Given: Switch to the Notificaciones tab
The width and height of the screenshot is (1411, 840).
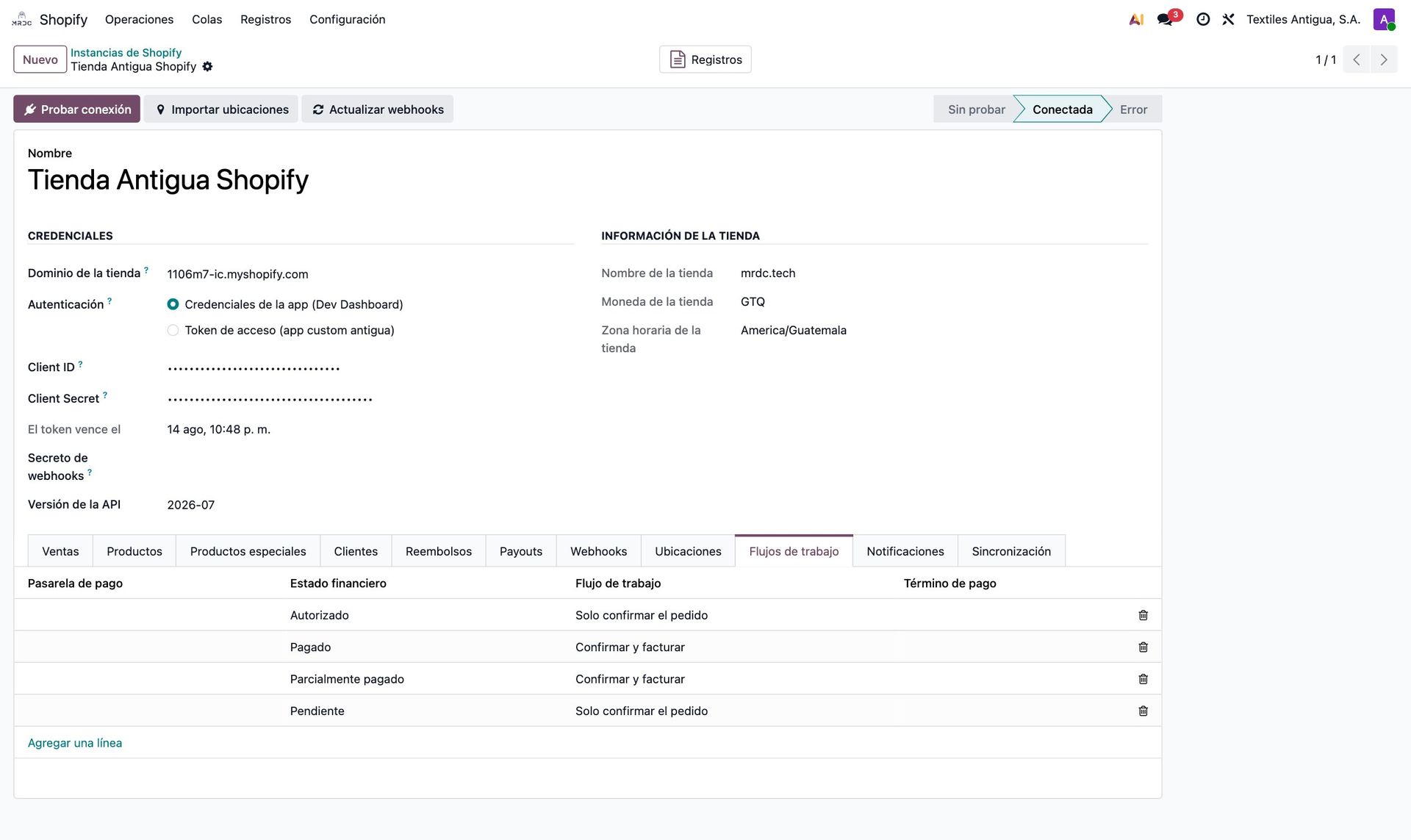Looking at the screenshot, I should click(905, 551).
